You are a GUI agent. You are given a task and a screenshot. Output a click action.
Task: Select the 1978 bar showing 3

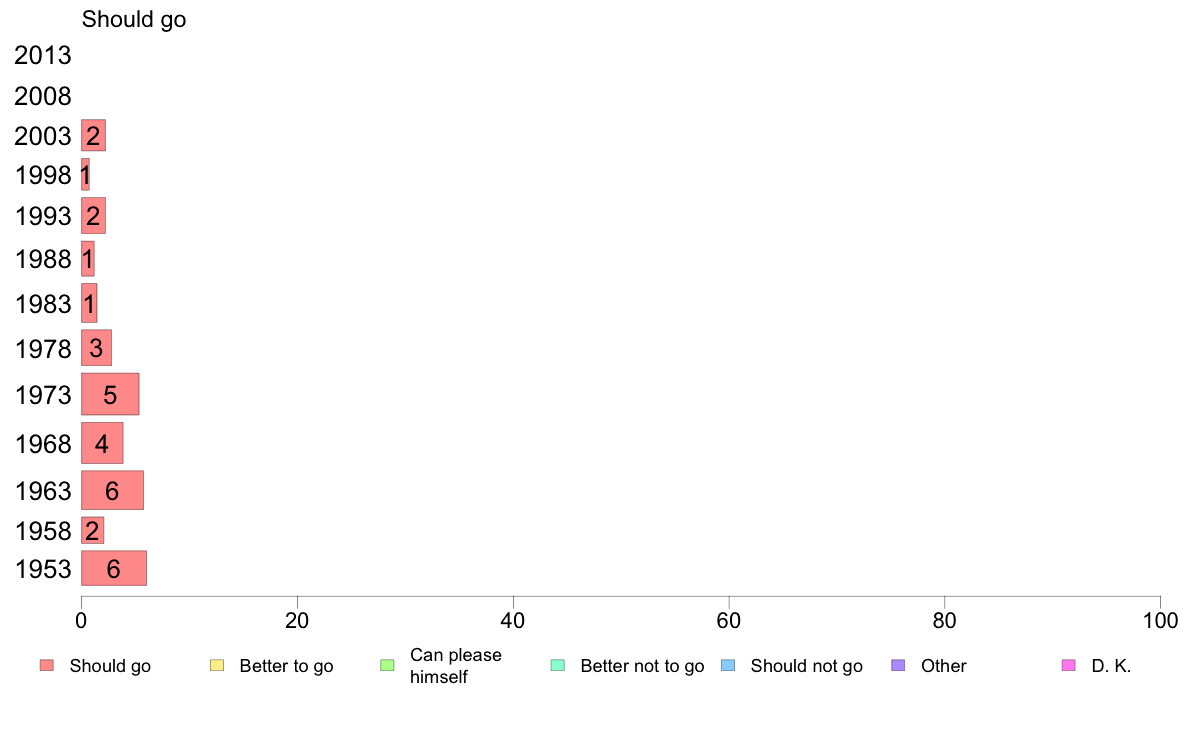pos(96,348)
